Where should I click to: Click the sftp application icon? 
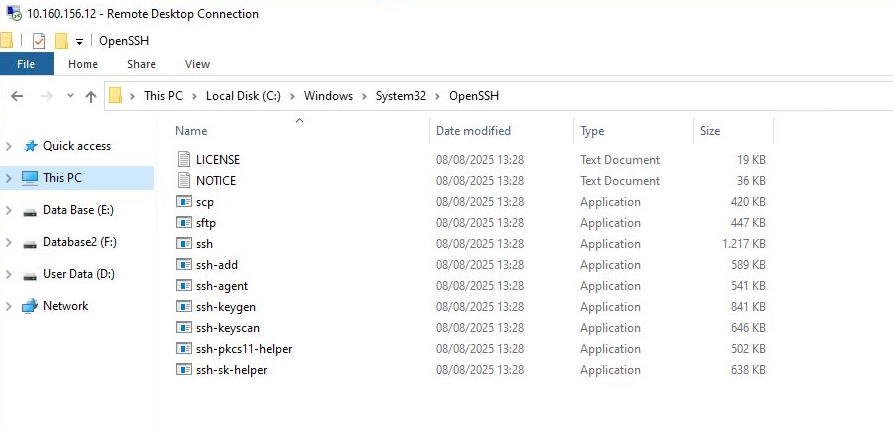coord(183,223)
